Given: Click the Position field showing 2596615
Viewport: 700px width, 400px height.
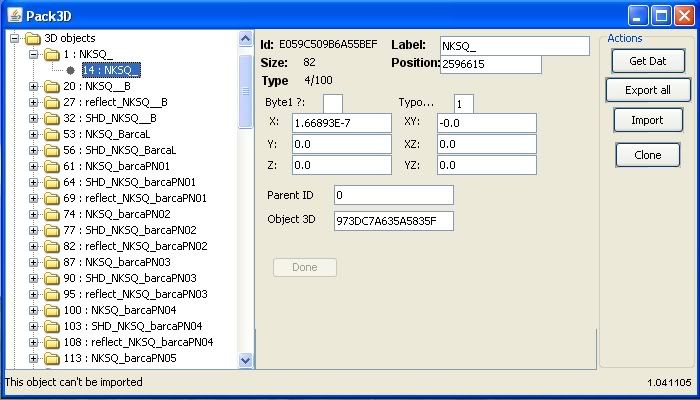Looking at the screenshot, I should click(x=491, y=64).
